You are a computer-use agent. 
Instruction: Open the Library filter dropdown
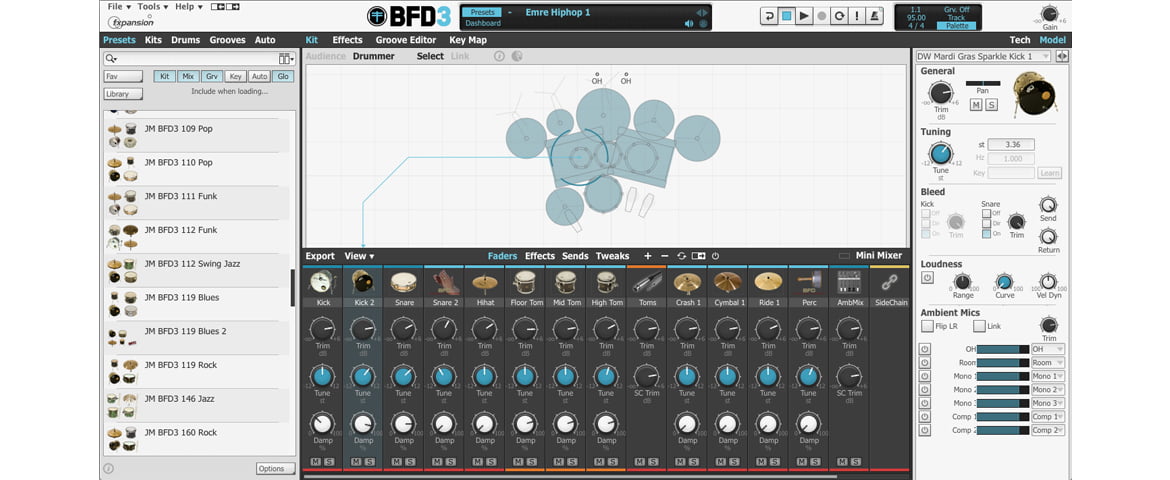123,94
